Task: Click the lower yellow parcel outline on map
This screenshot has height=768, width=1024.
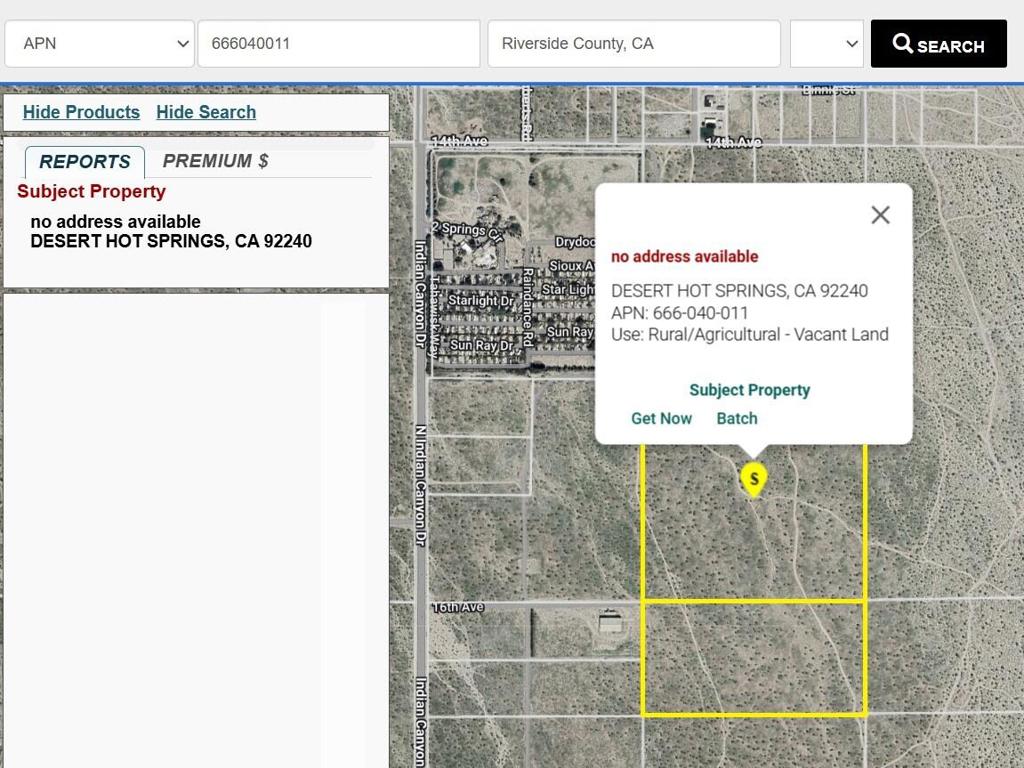Action: click(755, 658)
